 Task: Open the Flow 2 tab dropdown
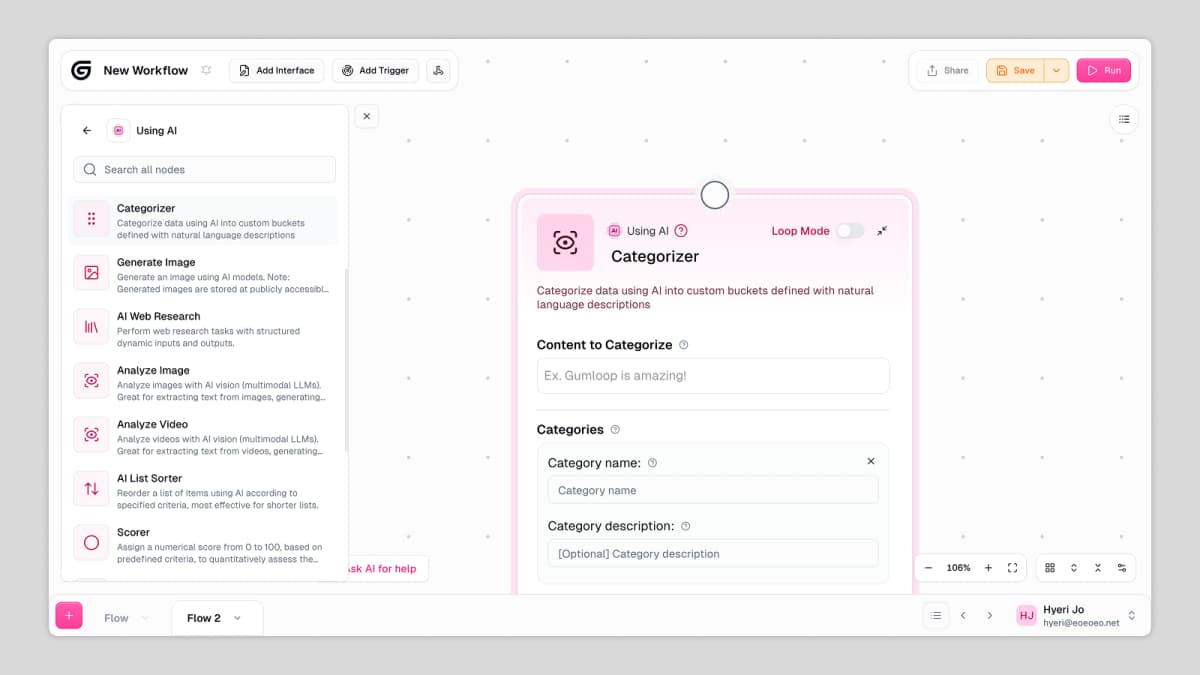[x=237, y=618]
